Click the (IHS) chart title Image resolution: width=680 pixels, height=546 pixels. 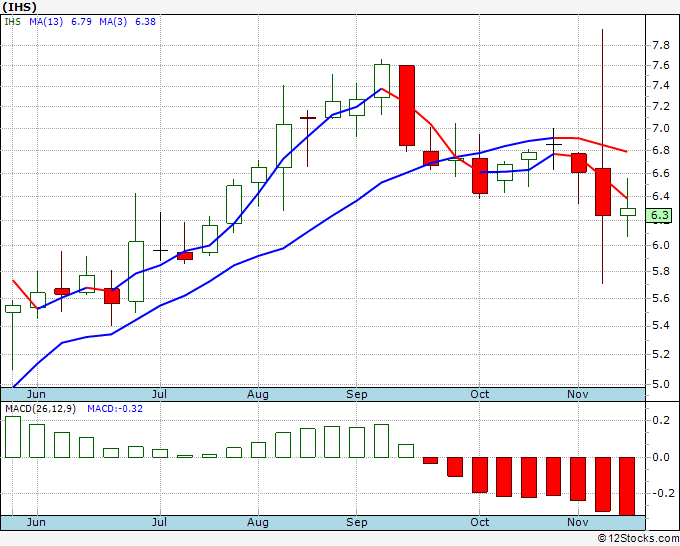(x=19, y=7)
